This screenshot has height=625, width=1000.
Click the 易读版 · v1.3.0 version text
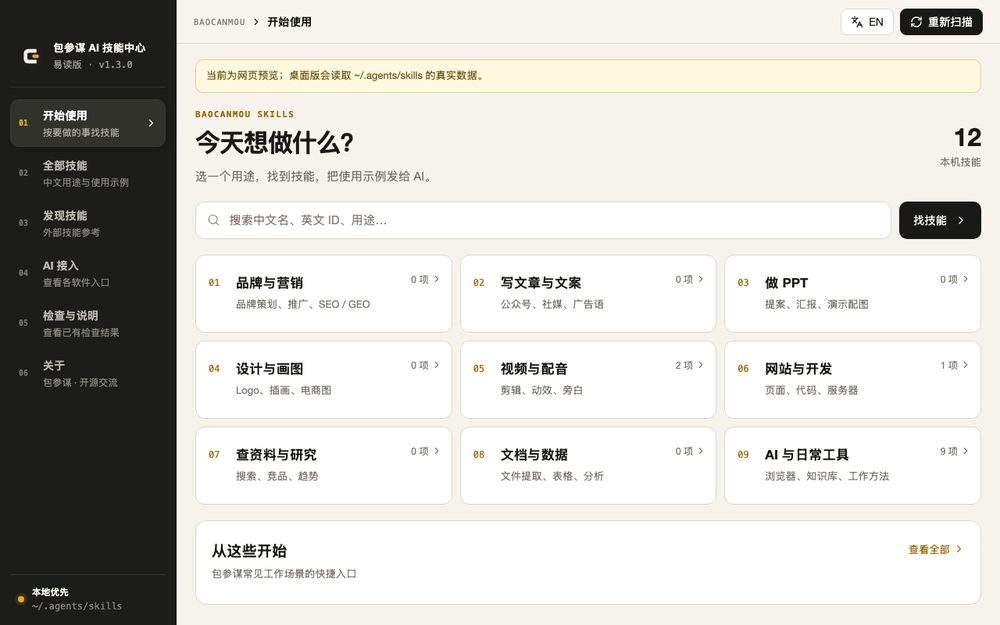tap(93, 64)
